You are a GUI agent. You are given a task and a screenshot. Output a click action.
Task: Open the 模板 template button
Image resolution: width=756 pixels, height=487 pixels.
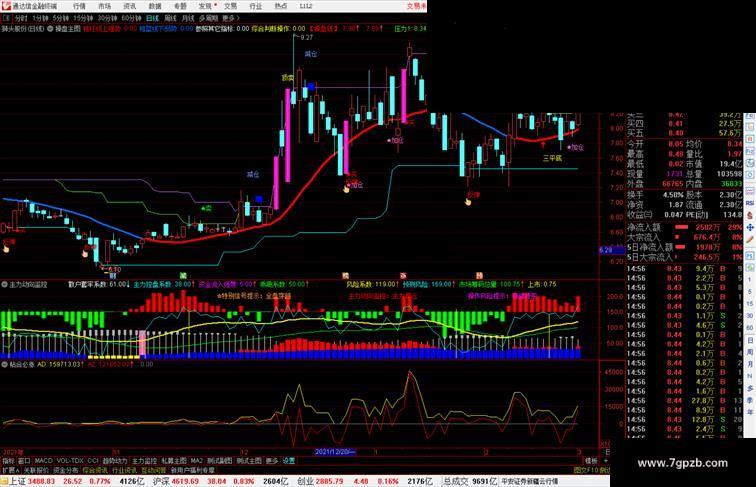(591, 461)
